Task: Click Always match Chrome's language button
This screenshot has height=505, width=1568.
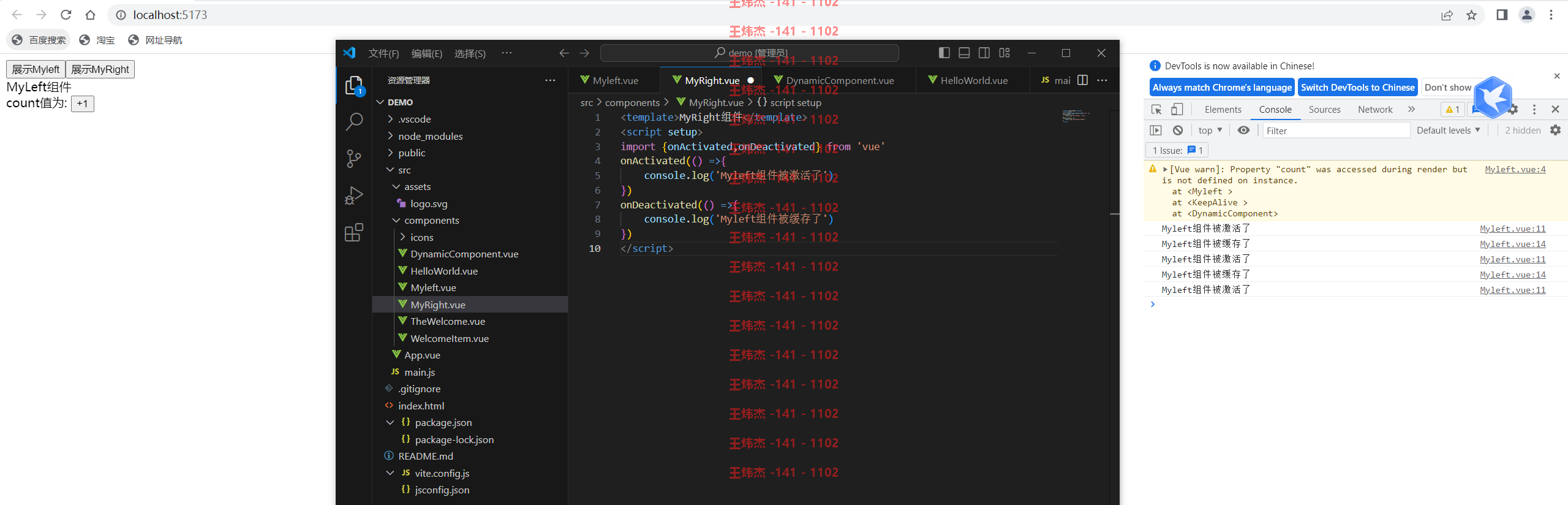Action: [1222, 88]
